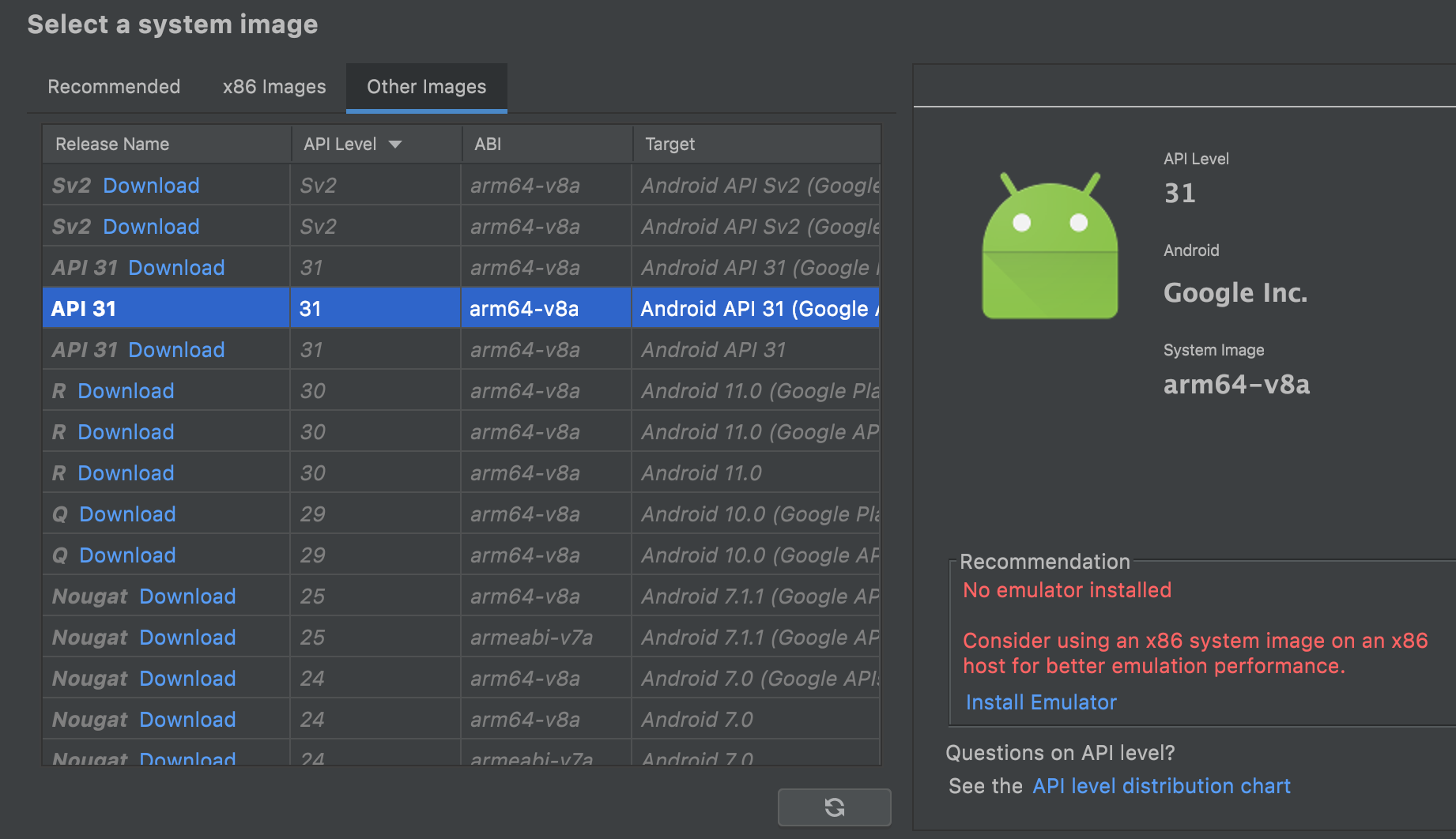
Task: Select the Other Images tab
Action: tap(426, 87)
